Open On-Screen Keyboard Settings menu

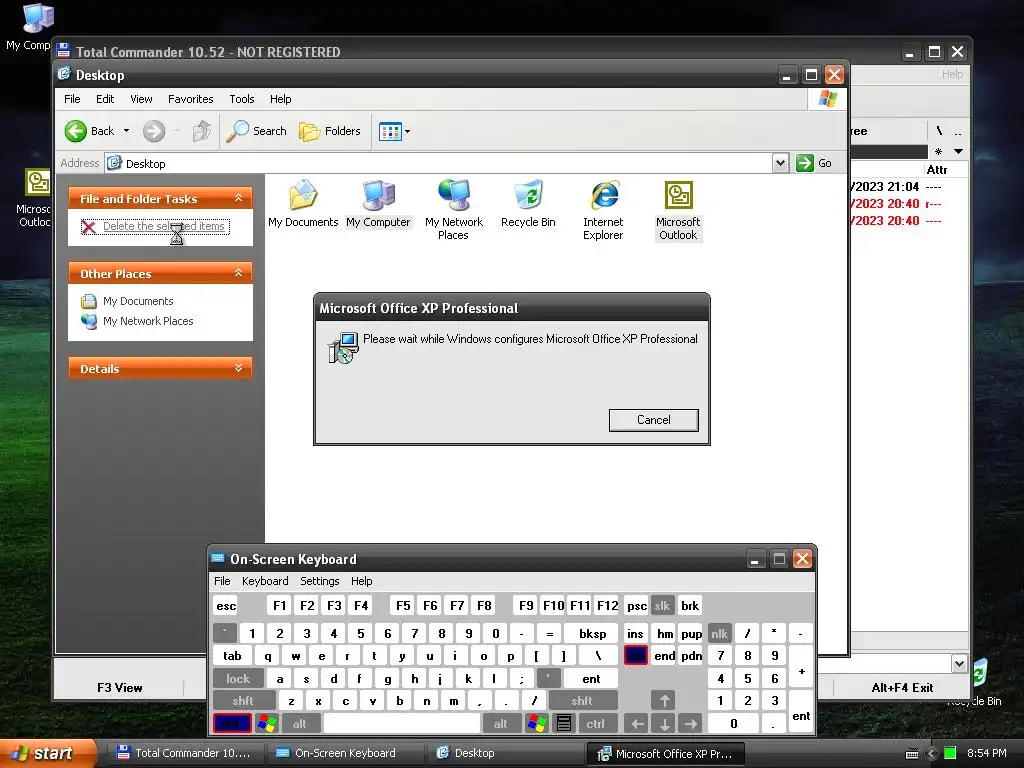319,581
